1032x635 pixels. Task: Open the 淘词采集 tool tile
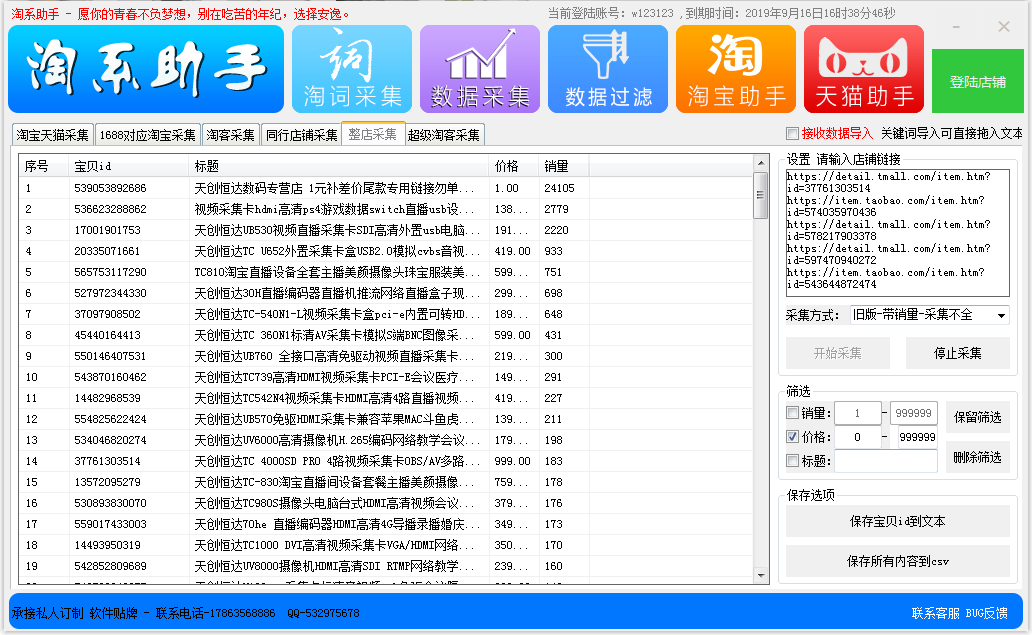click(x=352, y=69)
